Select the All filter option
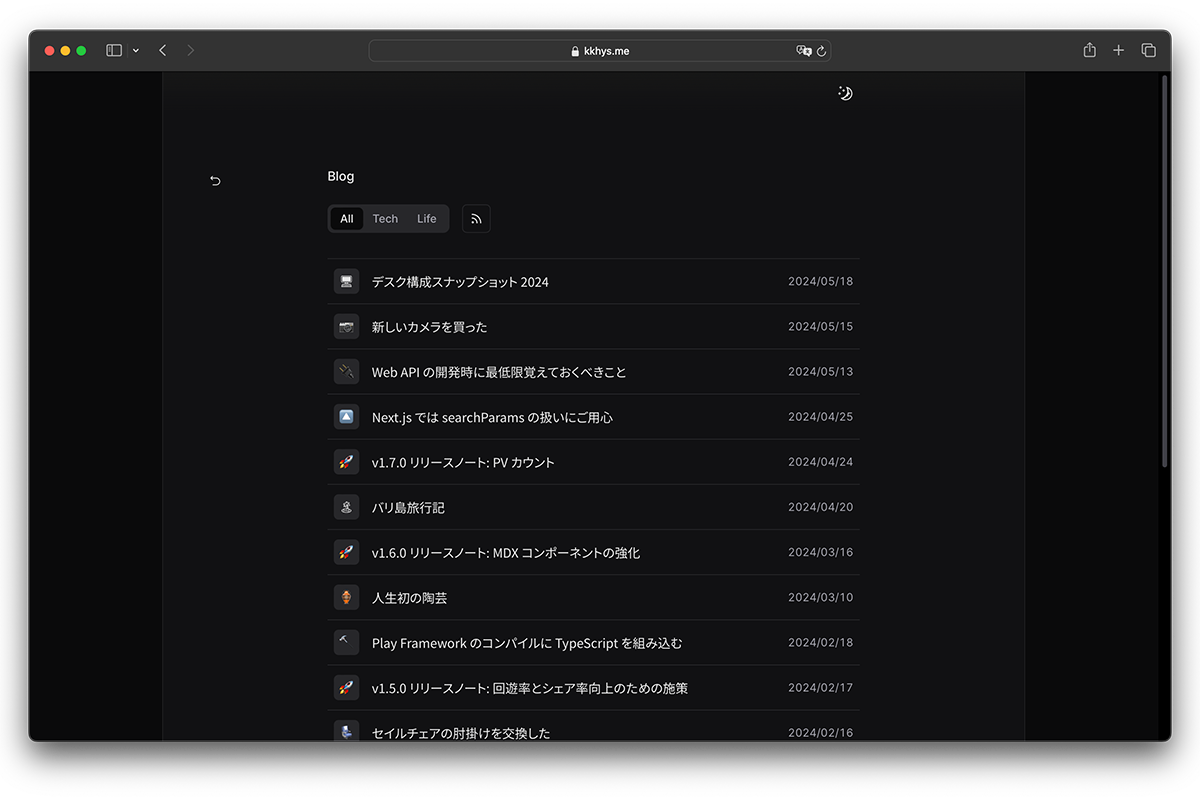This screenshot has height=800, width=1200. [347, 218]
